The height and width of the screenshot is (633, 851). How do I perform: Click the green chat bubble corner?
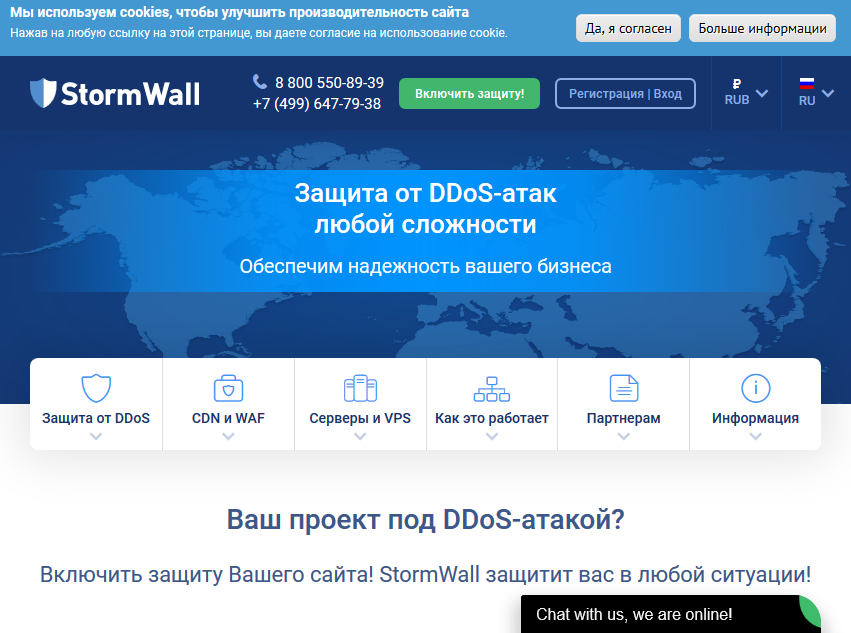(x=811, y=609)
